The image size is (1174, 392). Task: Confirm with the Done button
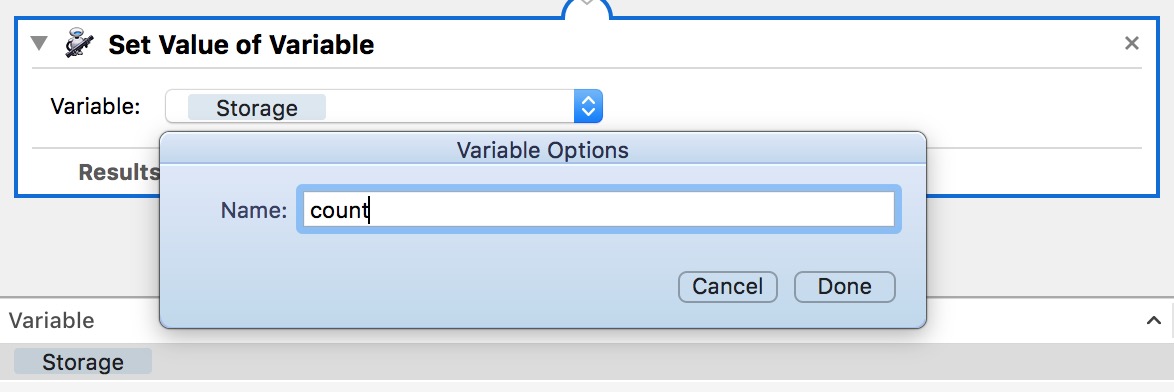pyautogui.click(x=845, y=287)
